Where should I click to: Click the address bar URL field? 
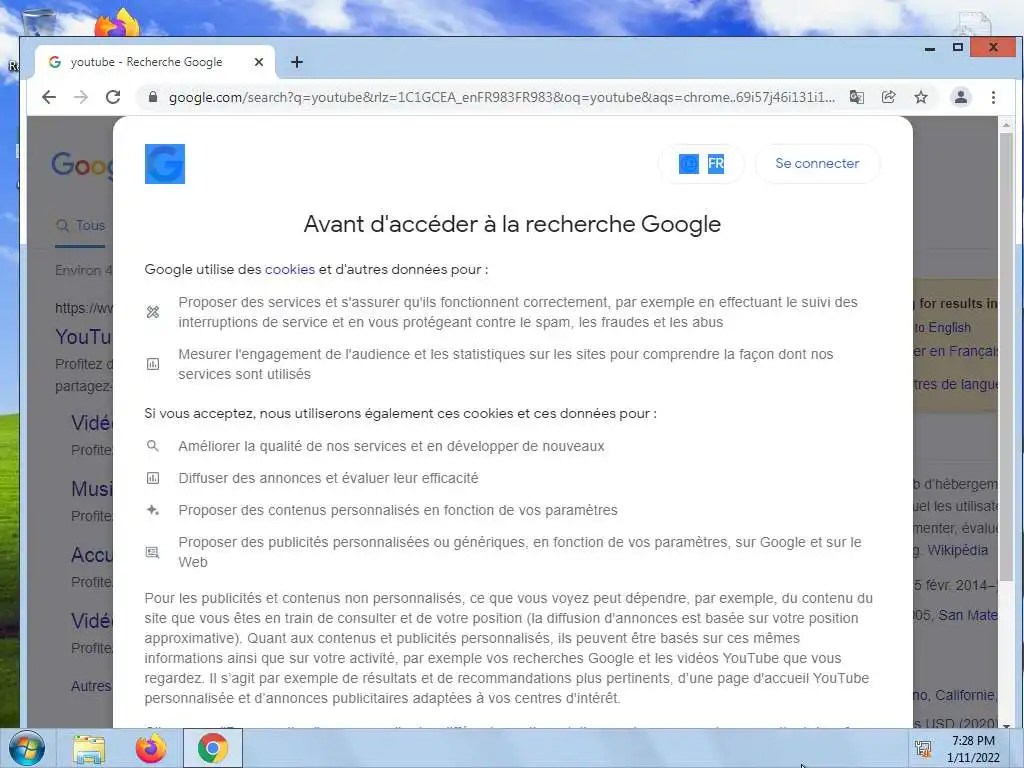[x=501, y=97]
